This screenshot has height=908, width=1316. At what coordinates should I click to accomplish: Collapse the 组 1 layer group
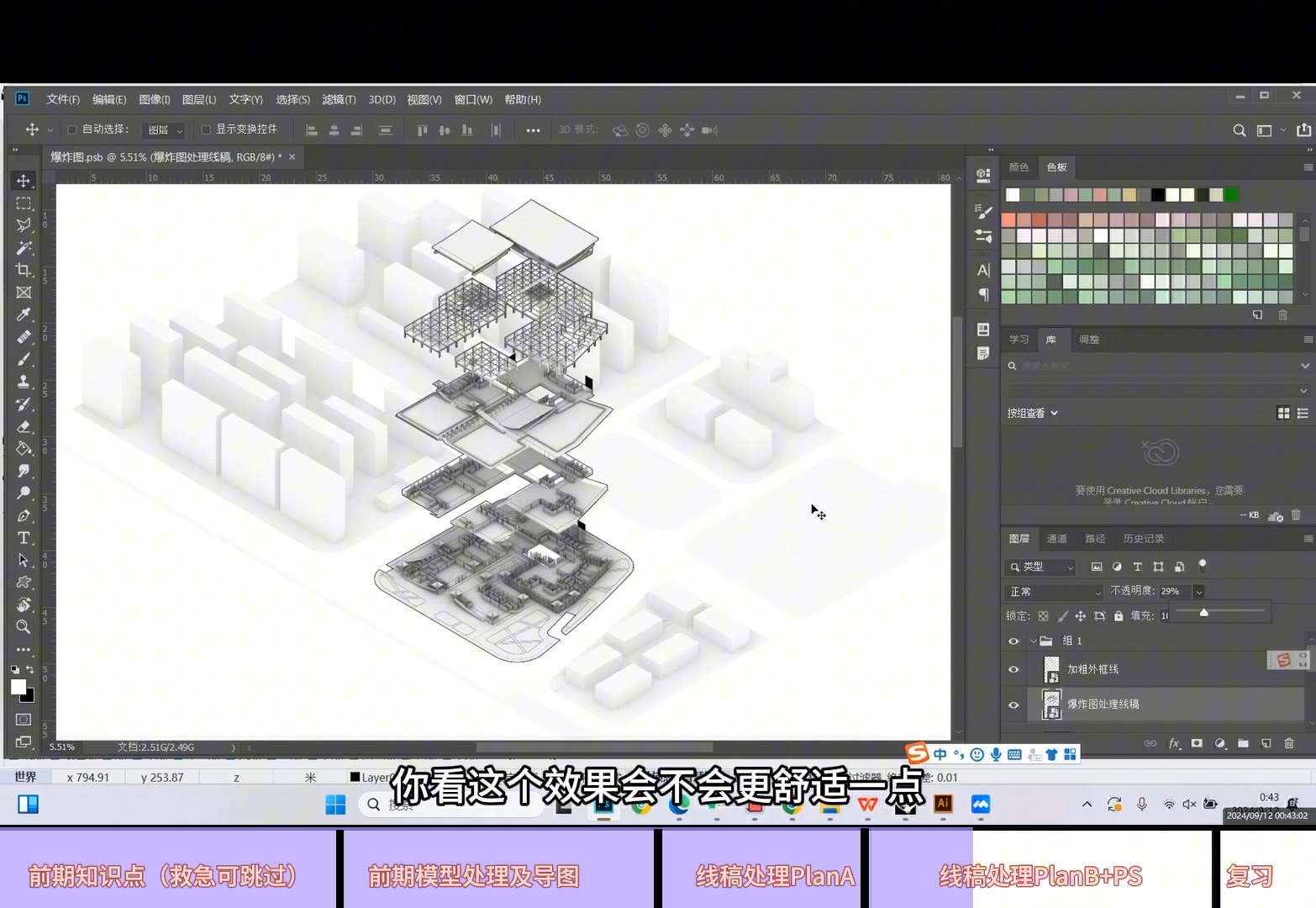pyautogui.click(x=1033, y=641)
